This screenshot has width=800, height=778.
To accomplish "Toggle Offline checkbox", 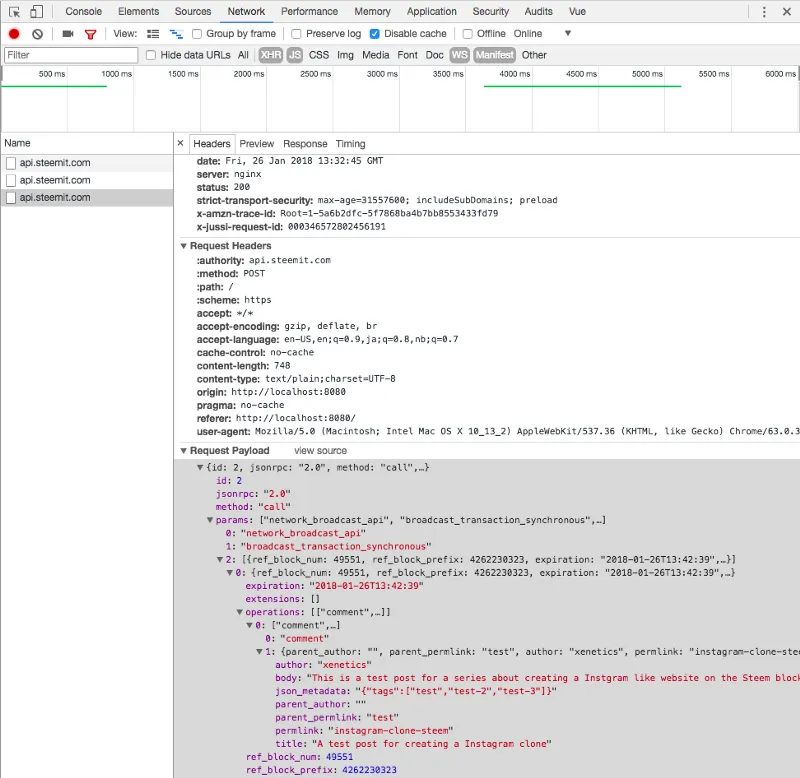I will pos(467,34).
